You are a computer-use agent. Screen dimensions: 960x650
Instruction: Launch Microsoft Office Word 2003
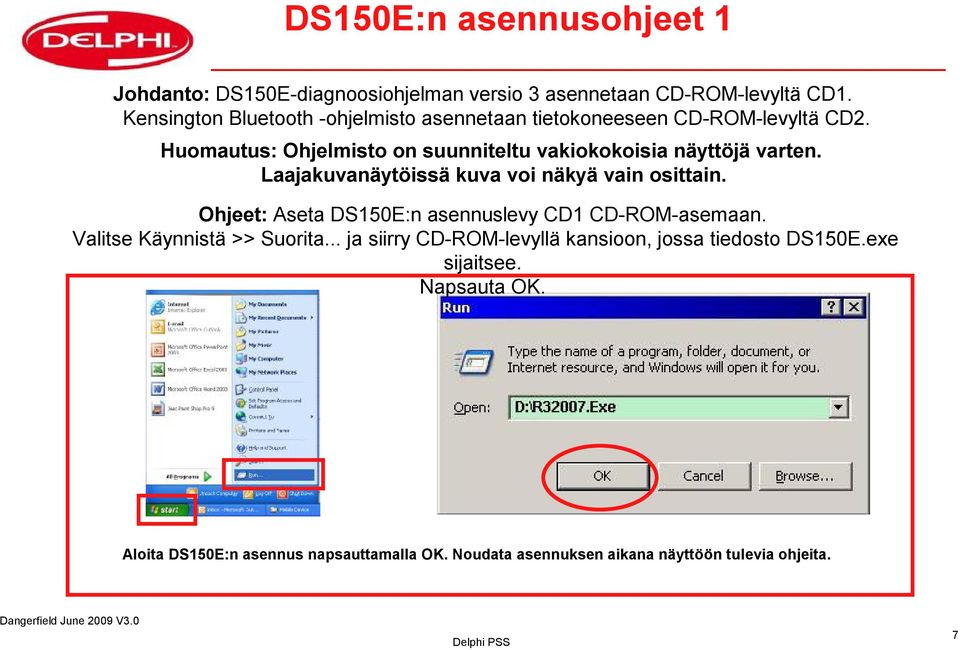(189, 389)
